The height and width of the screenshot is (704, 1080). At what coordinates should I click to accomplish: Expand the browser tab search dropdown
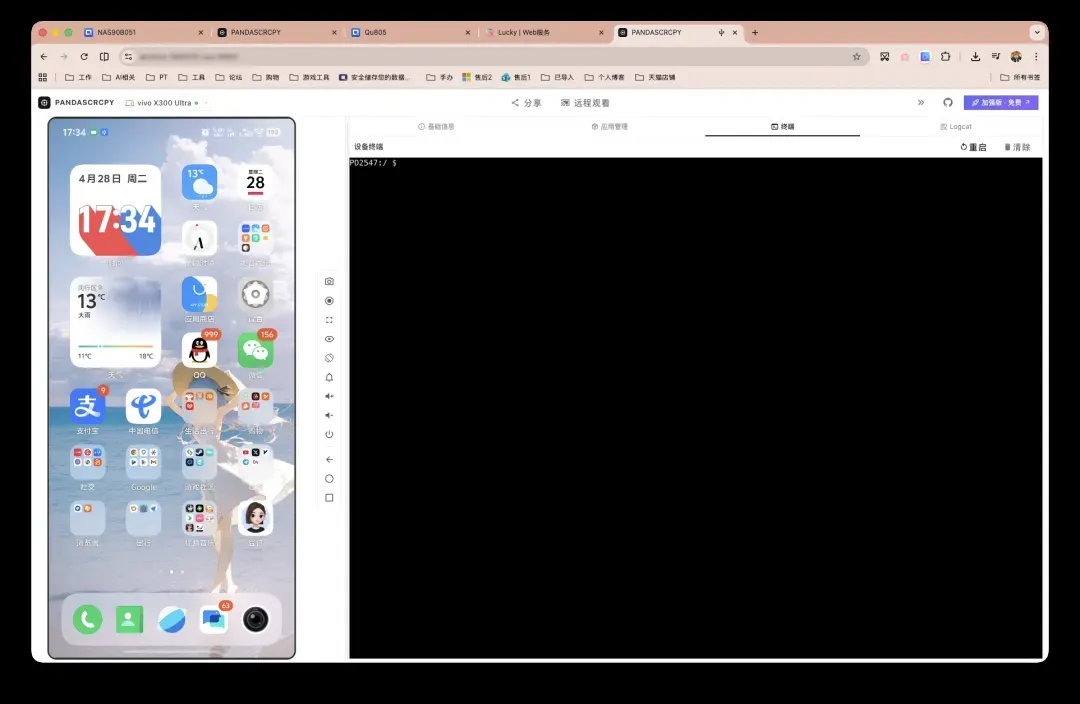(x=1037, y=32)
